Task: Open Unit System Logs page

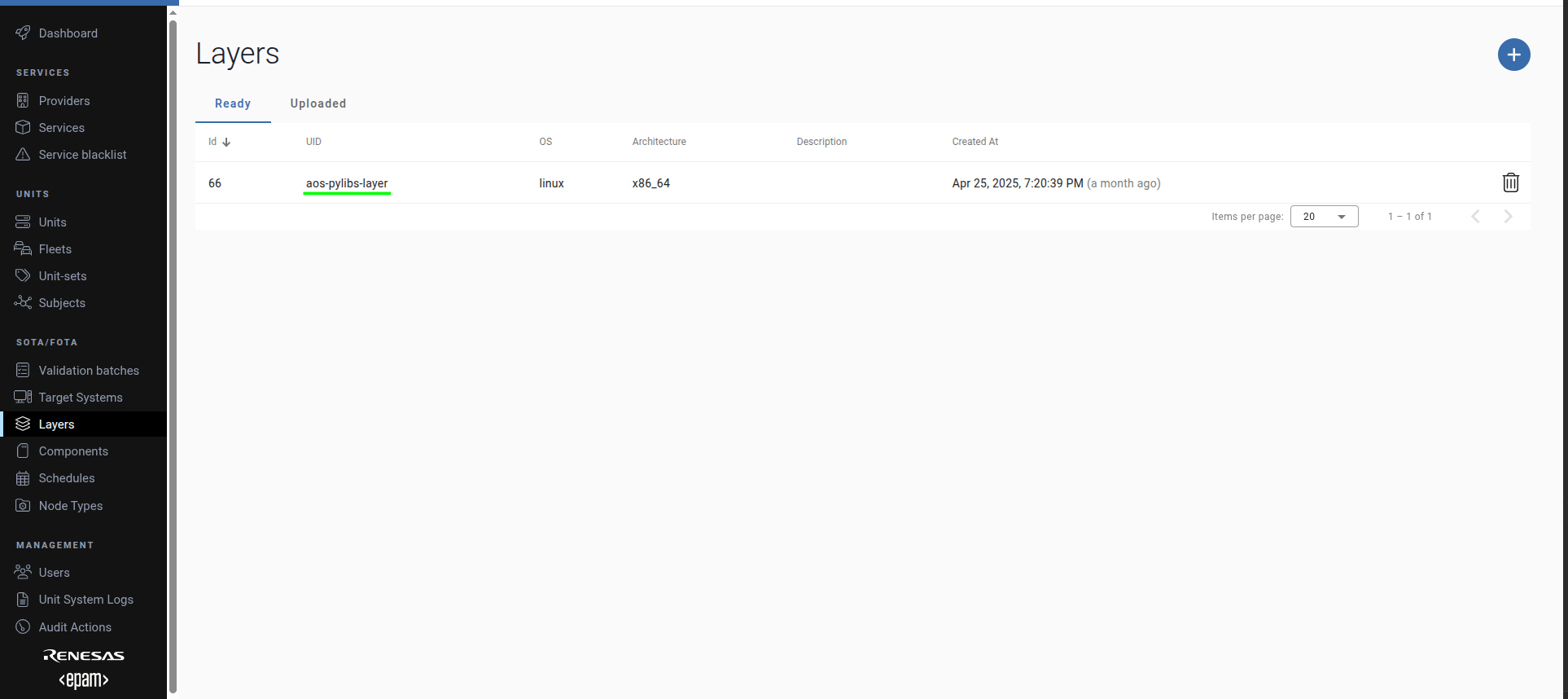Action: [x=85, y=599]
